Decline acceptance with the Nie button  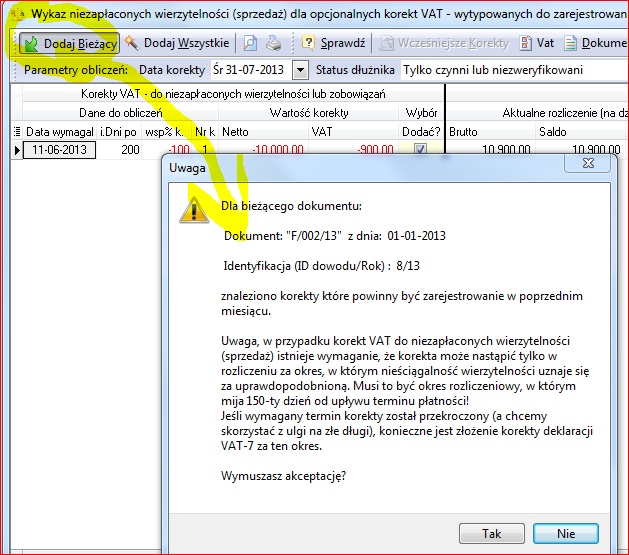pos(566,534)
